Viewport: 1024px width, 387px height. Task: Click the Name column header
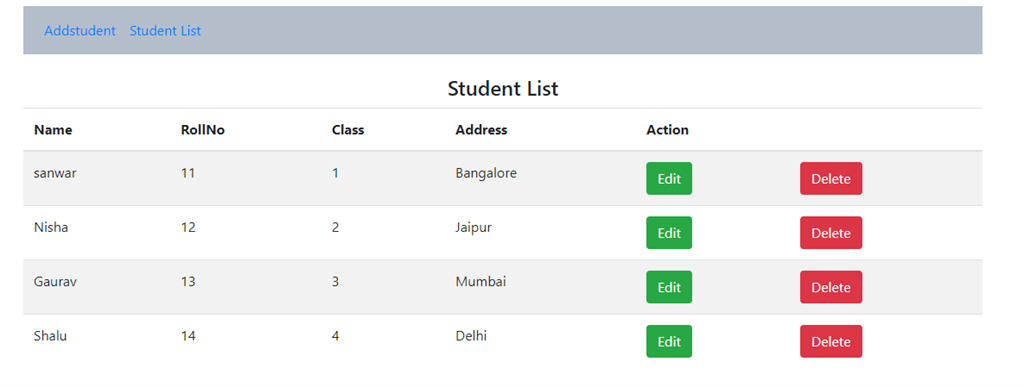coord(53,130)
